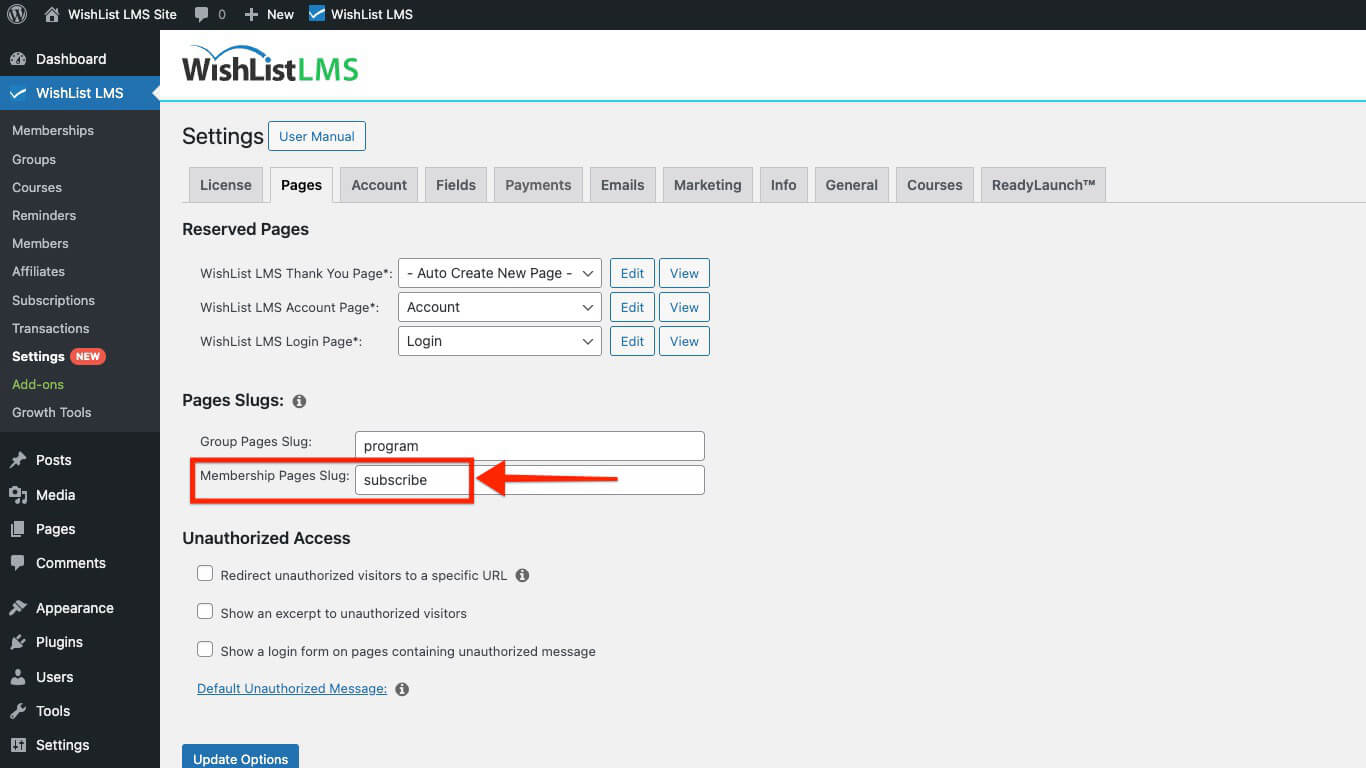The width and height of the screenshot is (1366, 768).
Task: Open the Account page selection dropdown
Action: tap(499, 307)
